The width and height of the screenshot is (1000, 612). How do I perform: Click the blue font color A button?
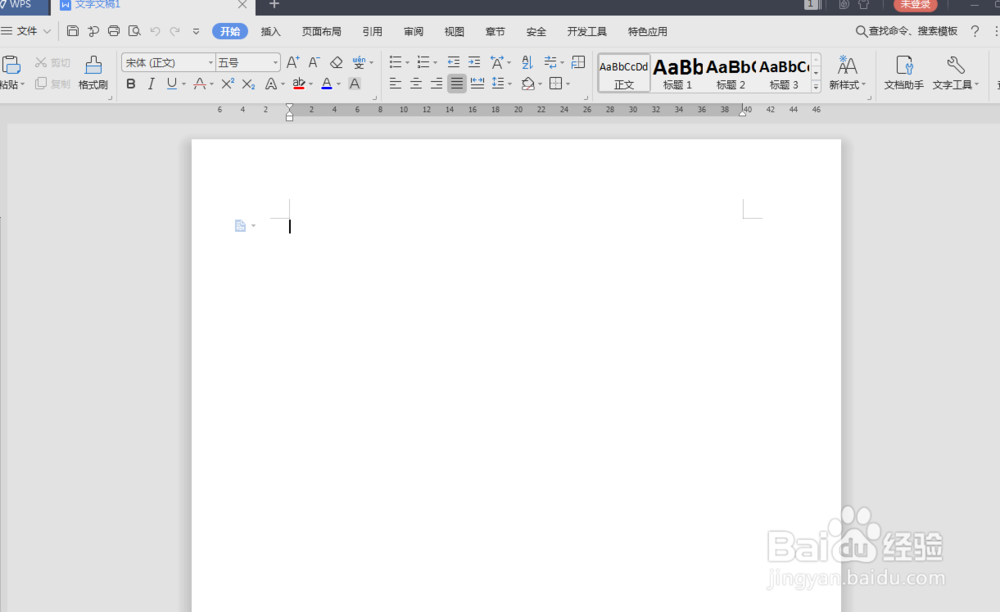click(327, 84)
